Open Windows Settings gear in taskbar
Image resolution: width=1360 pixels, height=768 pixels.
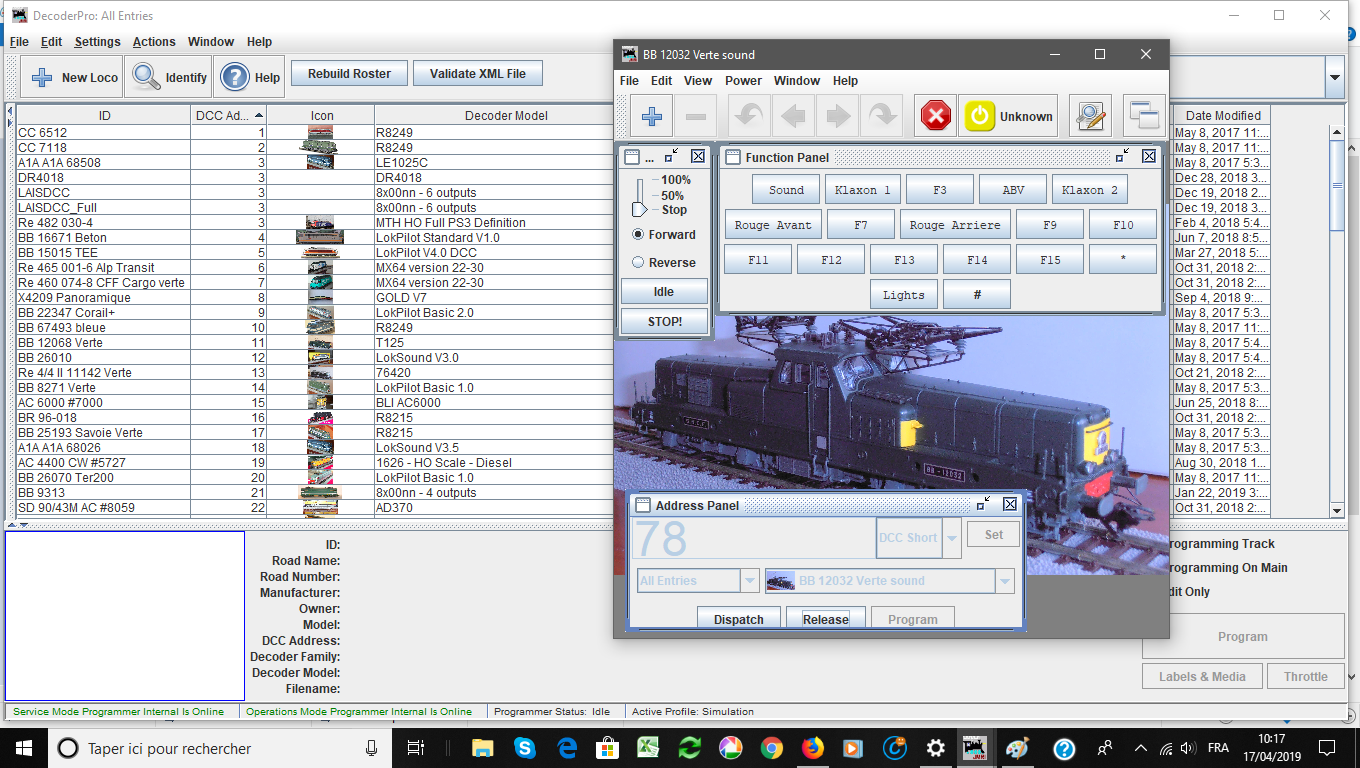click(x=935, y=748)
